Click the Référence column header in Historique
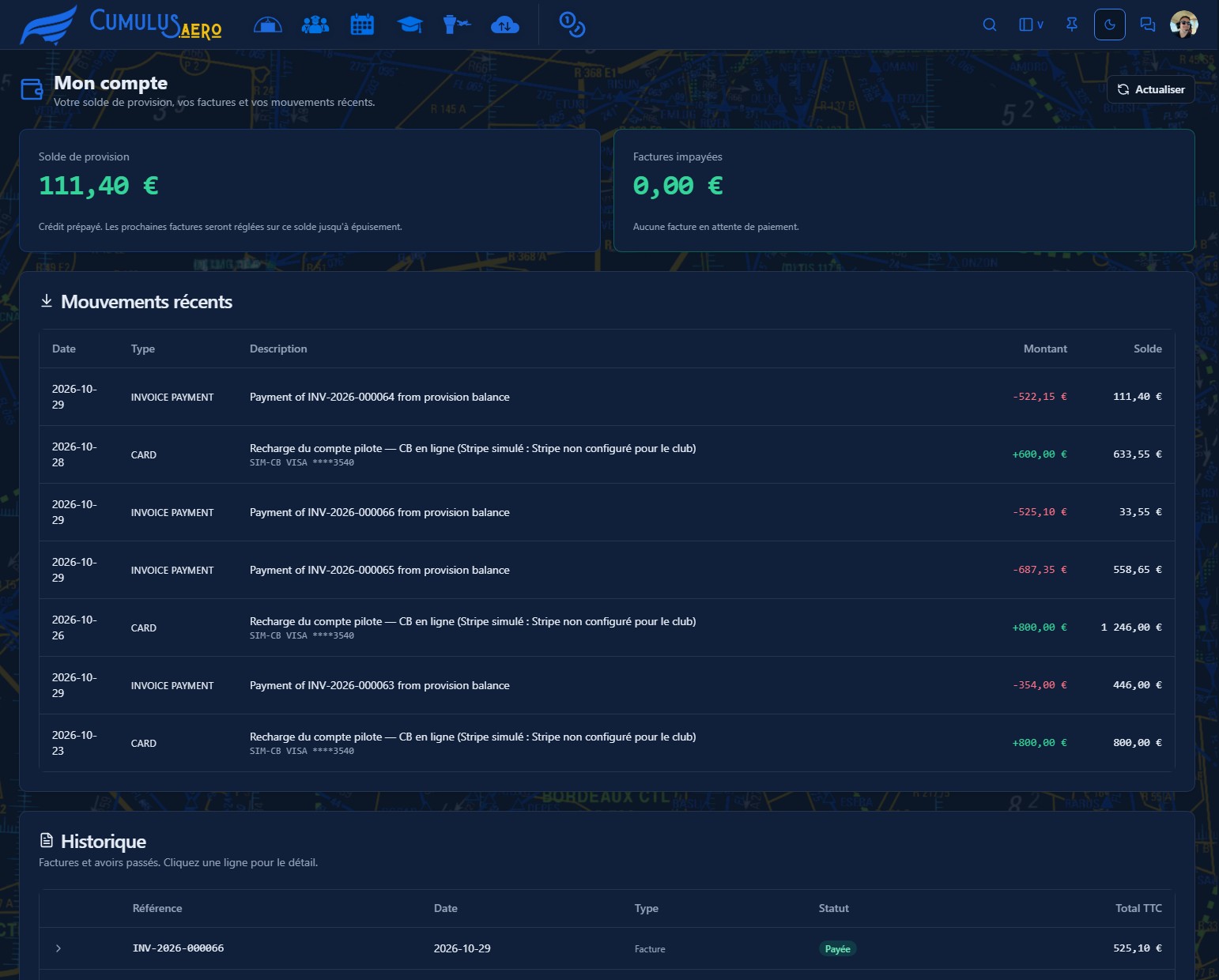The image size is (1219, 980). point(157,908)
